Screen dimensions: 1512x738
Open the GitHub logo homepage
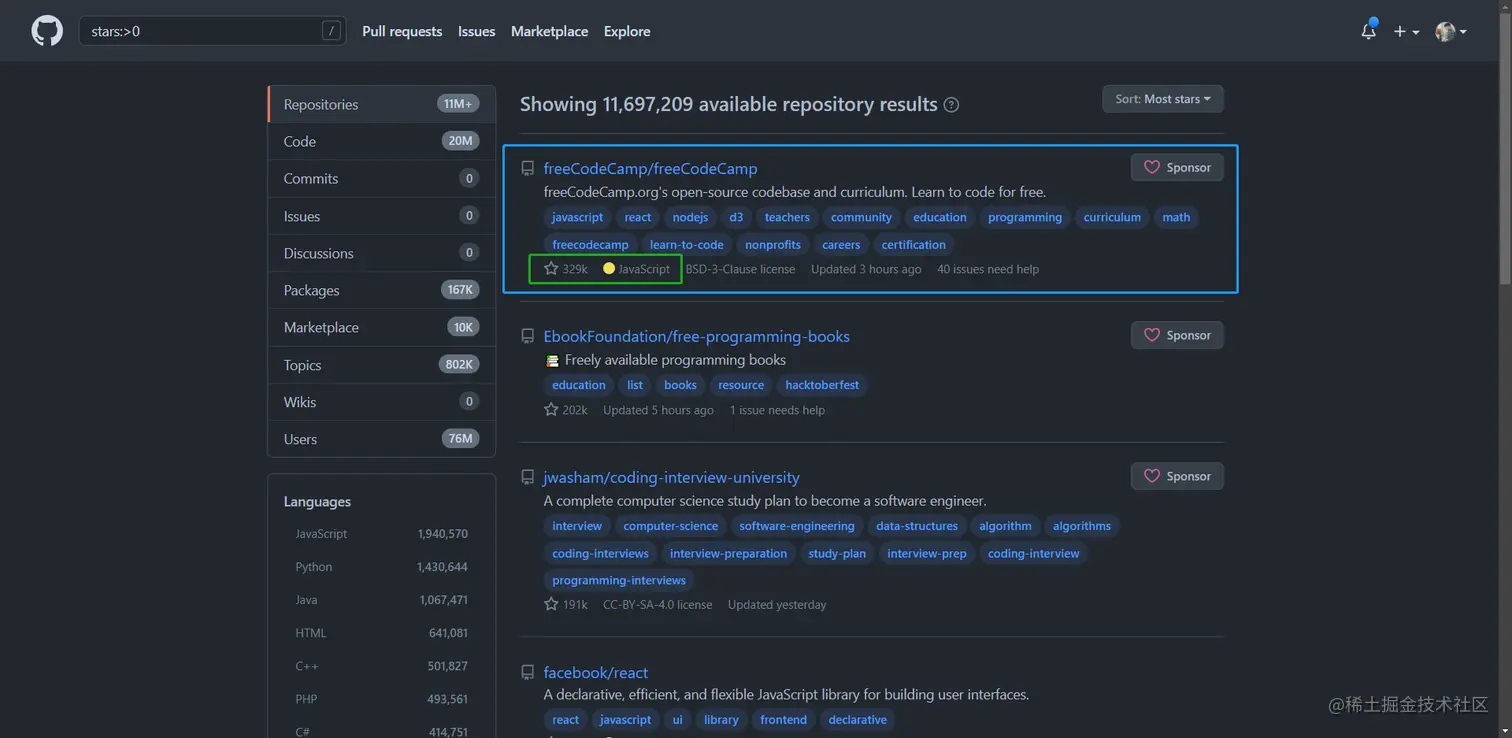[x=47, y=31]
